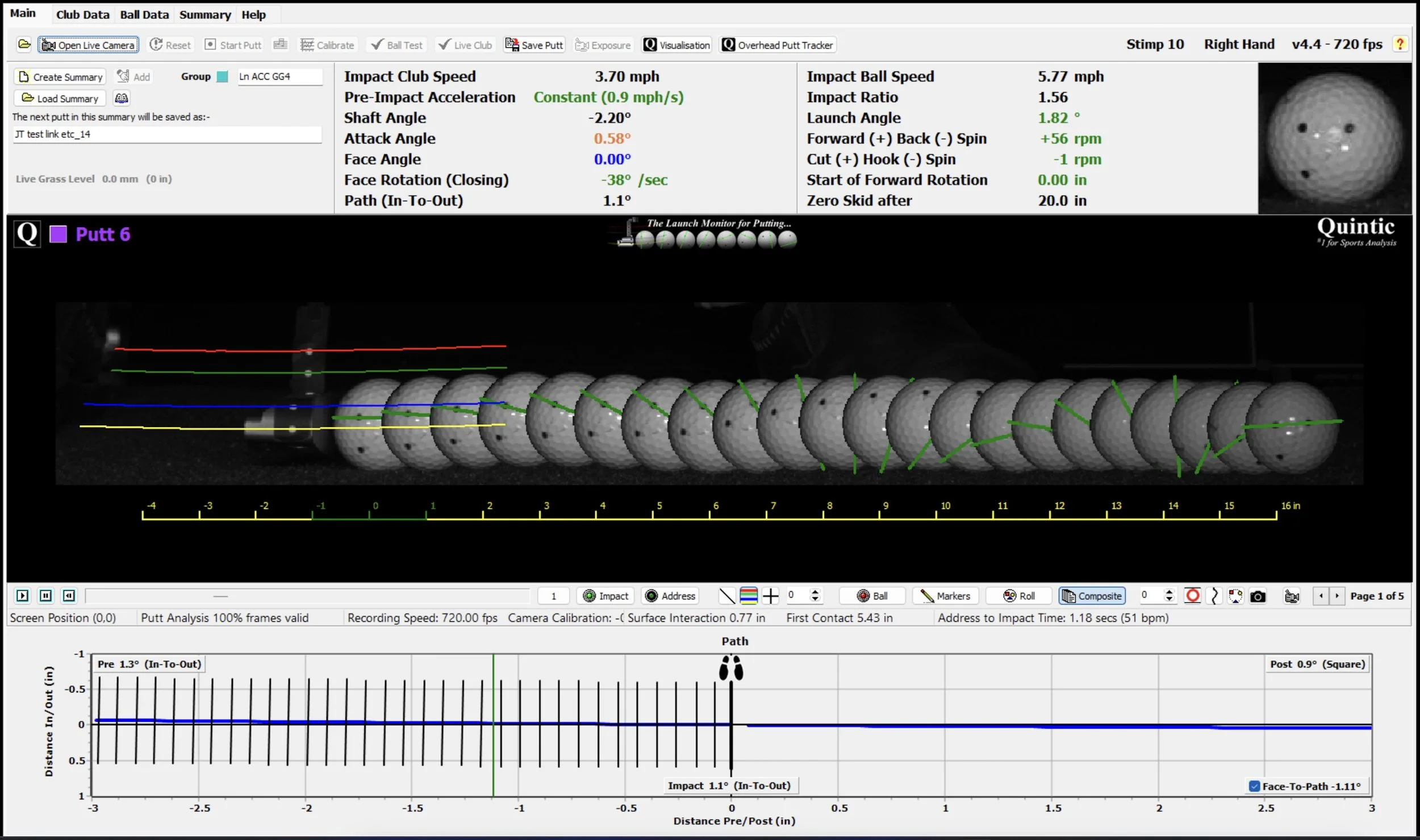Open the Ball Data tab
This screenshot has width=1420, height=840.
(144, 15)
